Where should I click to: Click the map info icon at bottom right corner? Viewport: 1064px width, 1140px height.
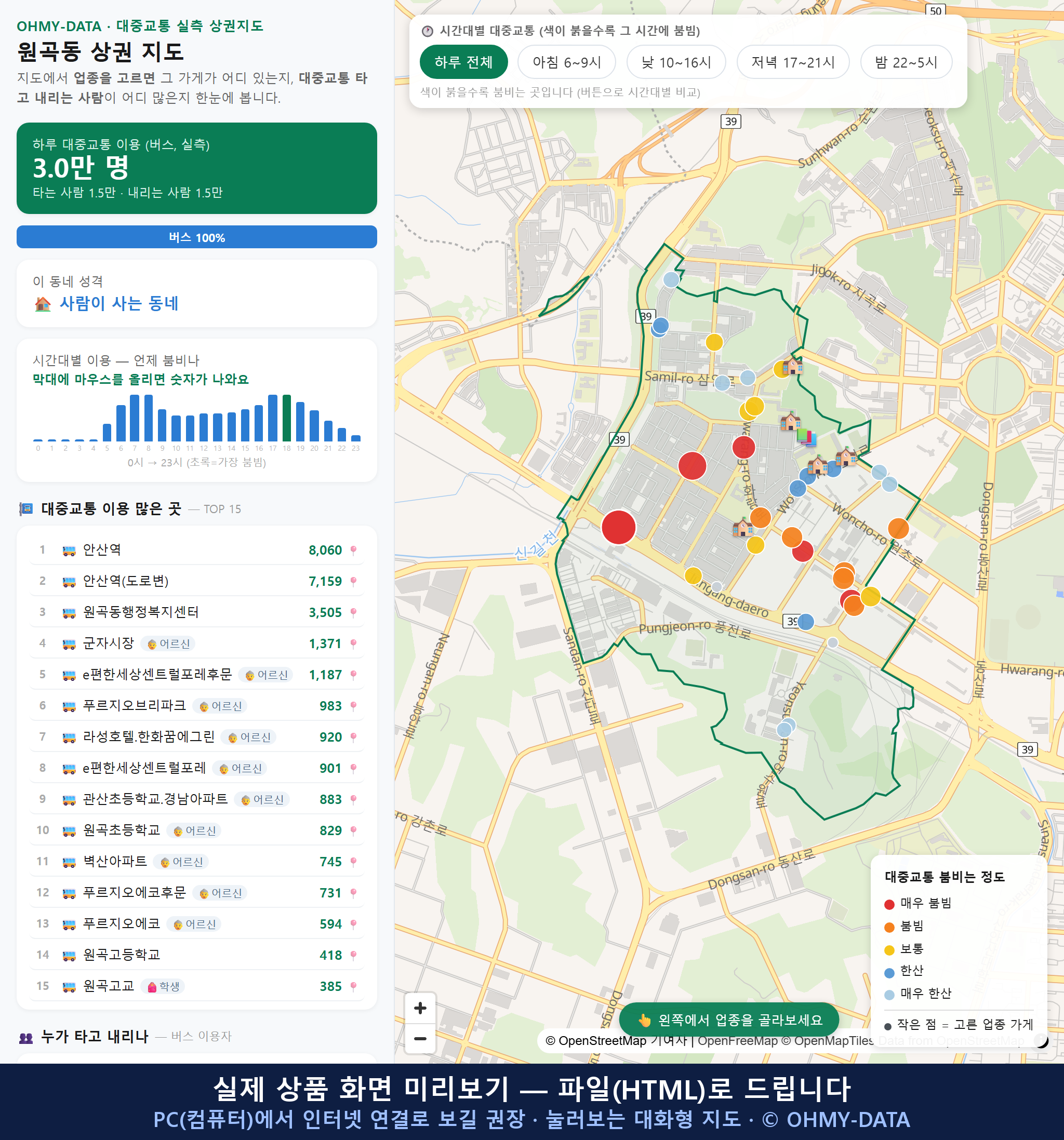[1041, 1041]
